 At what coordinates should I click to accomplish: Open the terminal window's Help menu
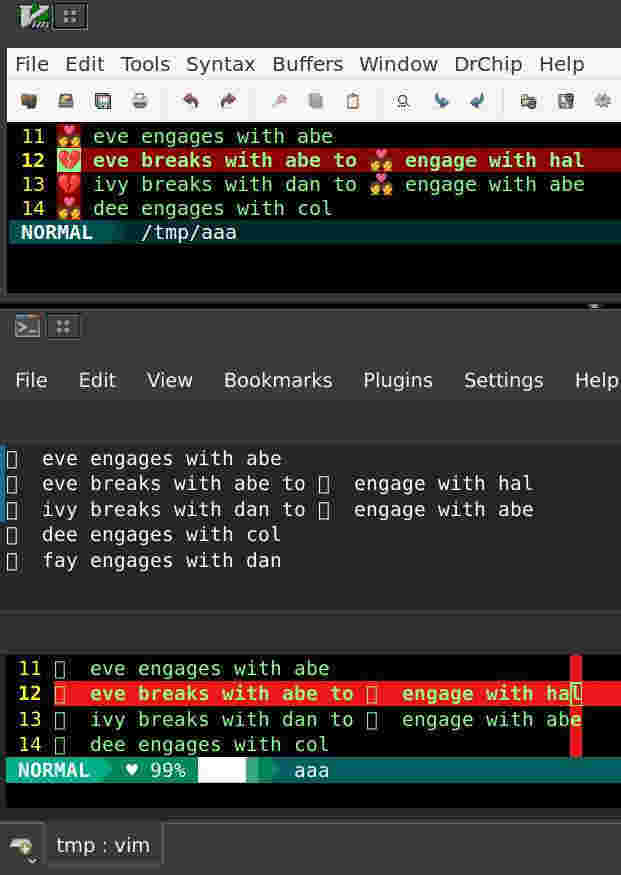tap(596, 381)
